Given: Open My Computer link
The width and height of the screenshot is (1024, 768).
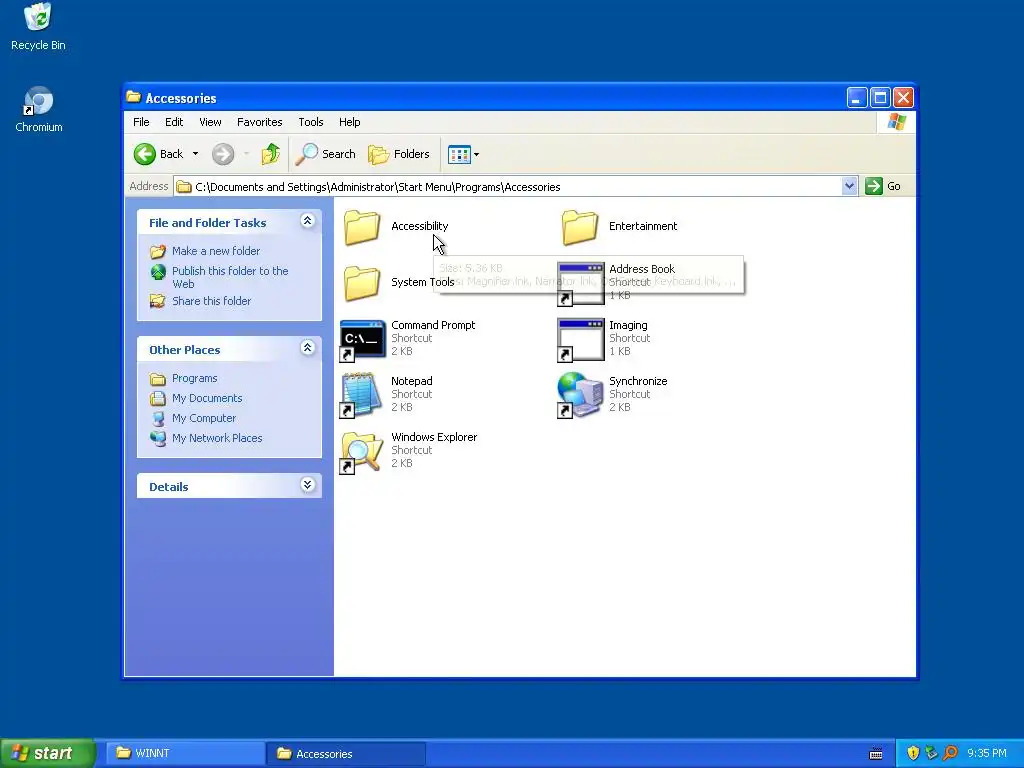Looking at the screenshot, I should point(204,418).
